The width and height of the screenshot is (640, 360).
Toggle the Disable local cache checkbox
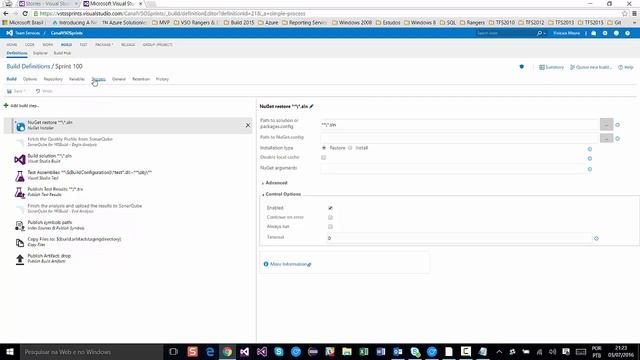[x=324, y=158]
